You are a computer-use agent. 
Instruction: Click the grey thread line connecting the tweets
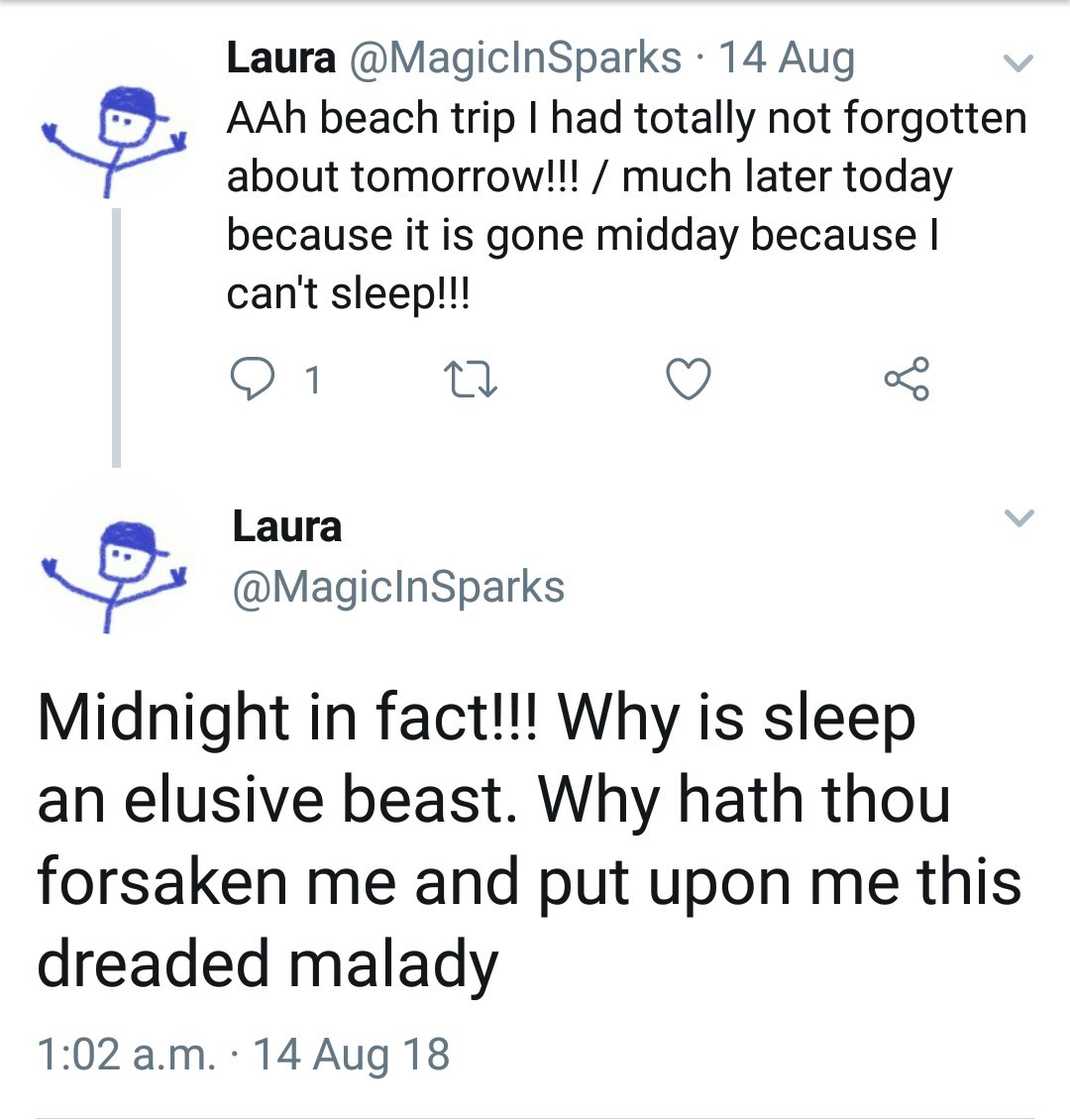coord(117,337)
